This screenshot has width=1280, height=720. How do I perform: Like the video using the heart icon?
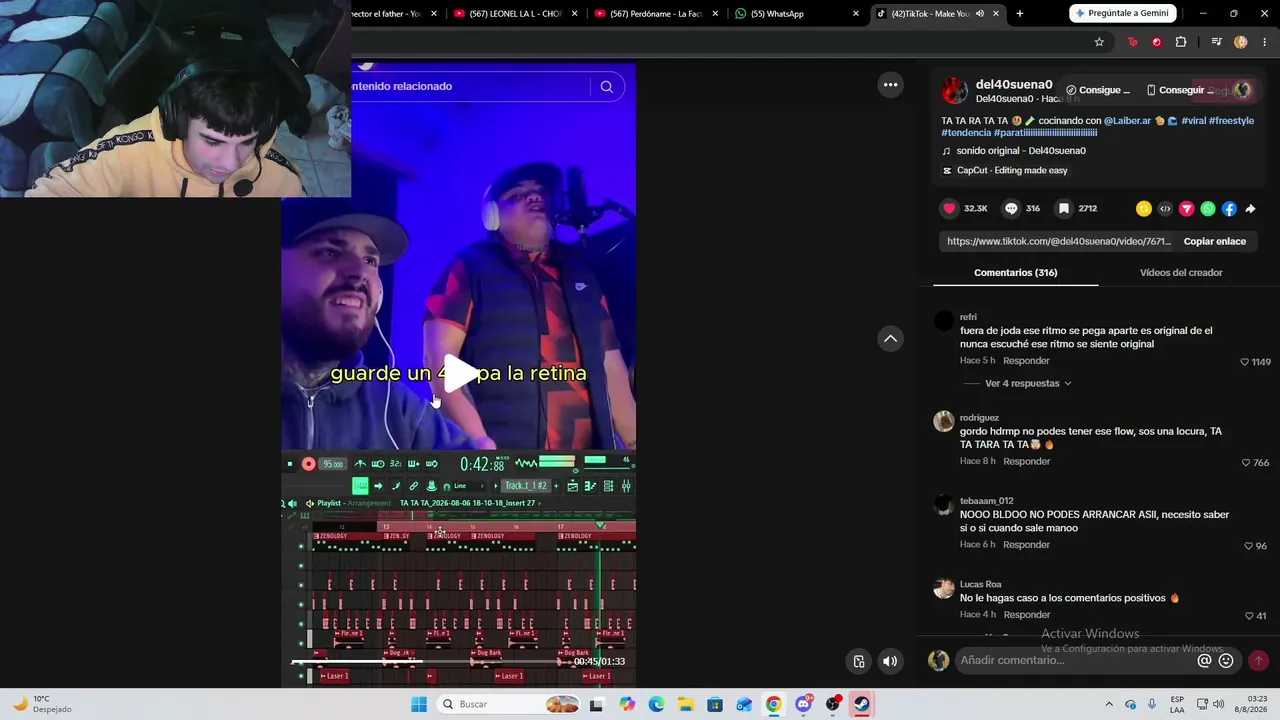click(949, 209)
